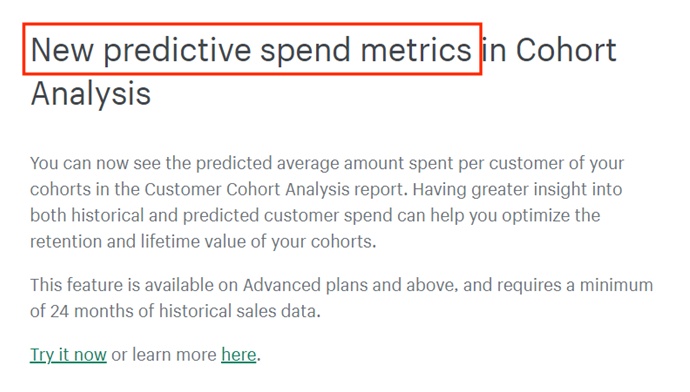
Task: Click the word "Analysis" on the heading's second line
Action: 91,94
